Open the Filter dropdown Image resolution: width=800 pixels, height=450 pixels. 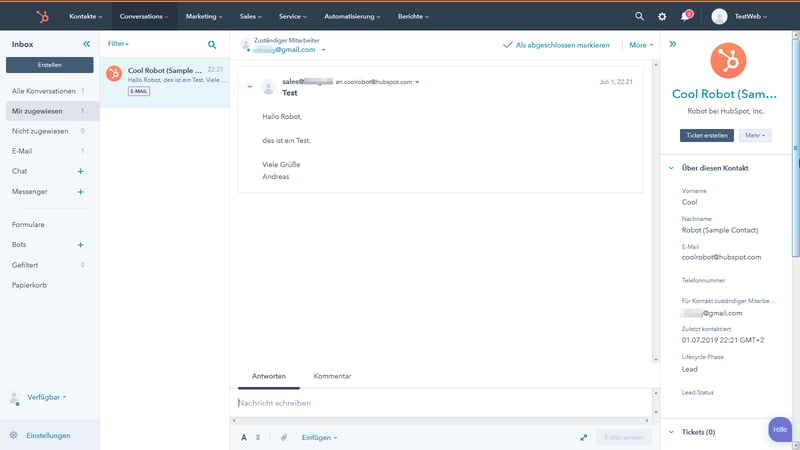(x=119, y=44)
